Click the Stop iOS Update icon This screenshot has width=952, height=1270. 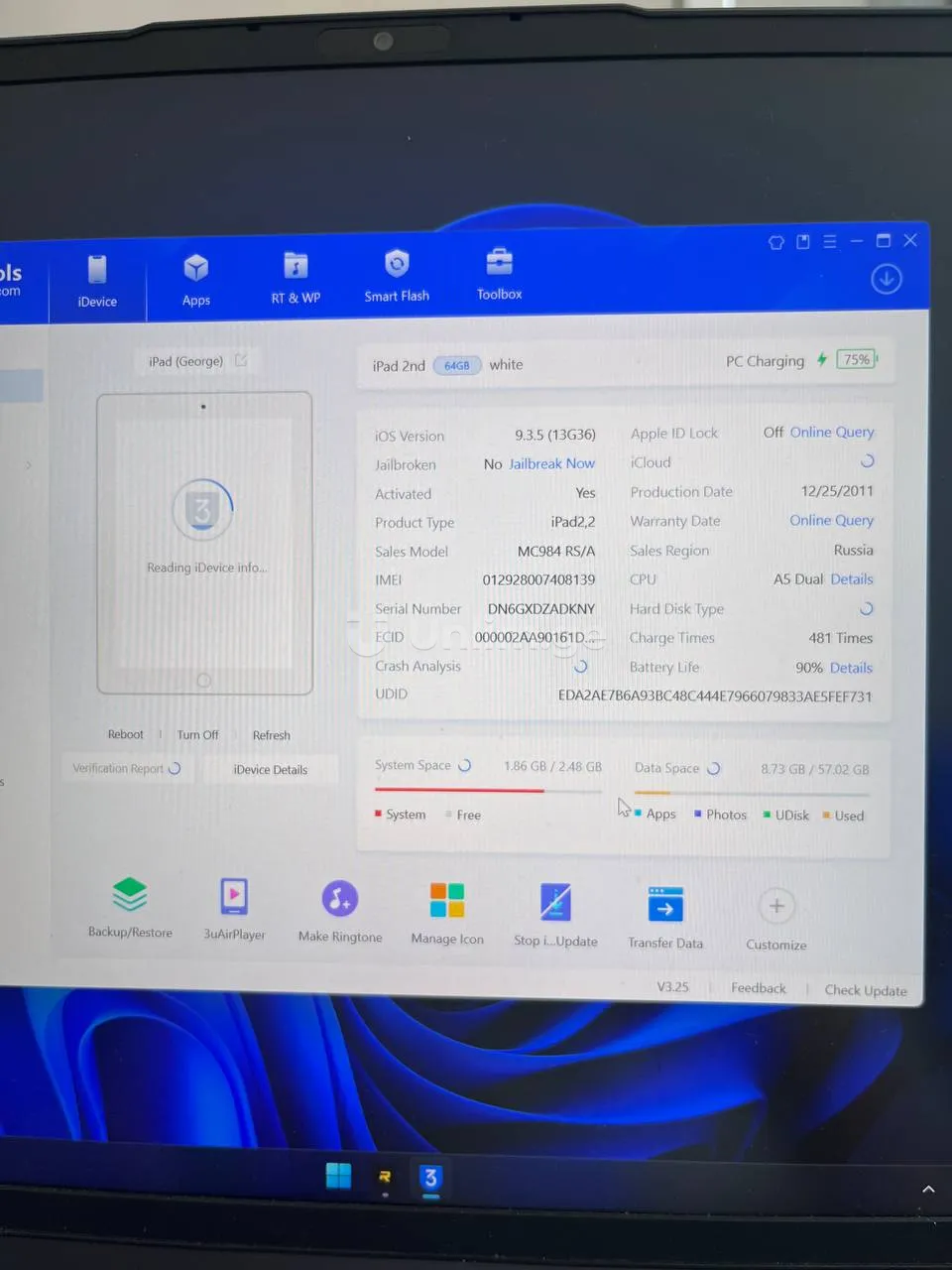click(555, 904)
